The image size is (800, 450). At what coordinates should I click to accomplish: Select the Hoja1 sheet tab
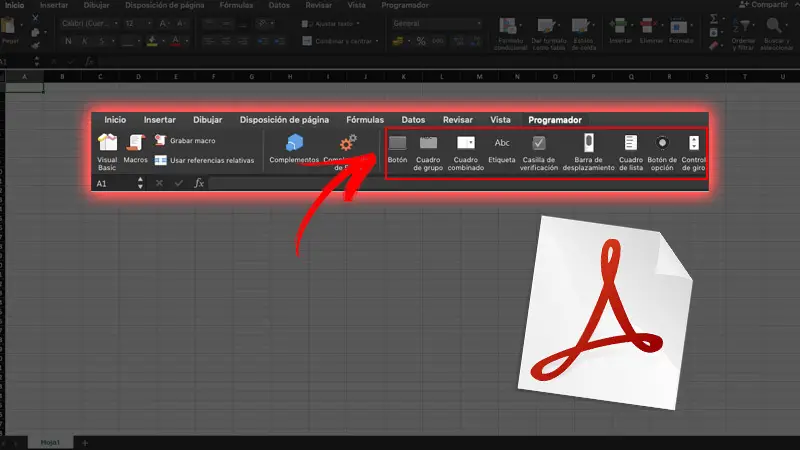(x=50, y=442)
